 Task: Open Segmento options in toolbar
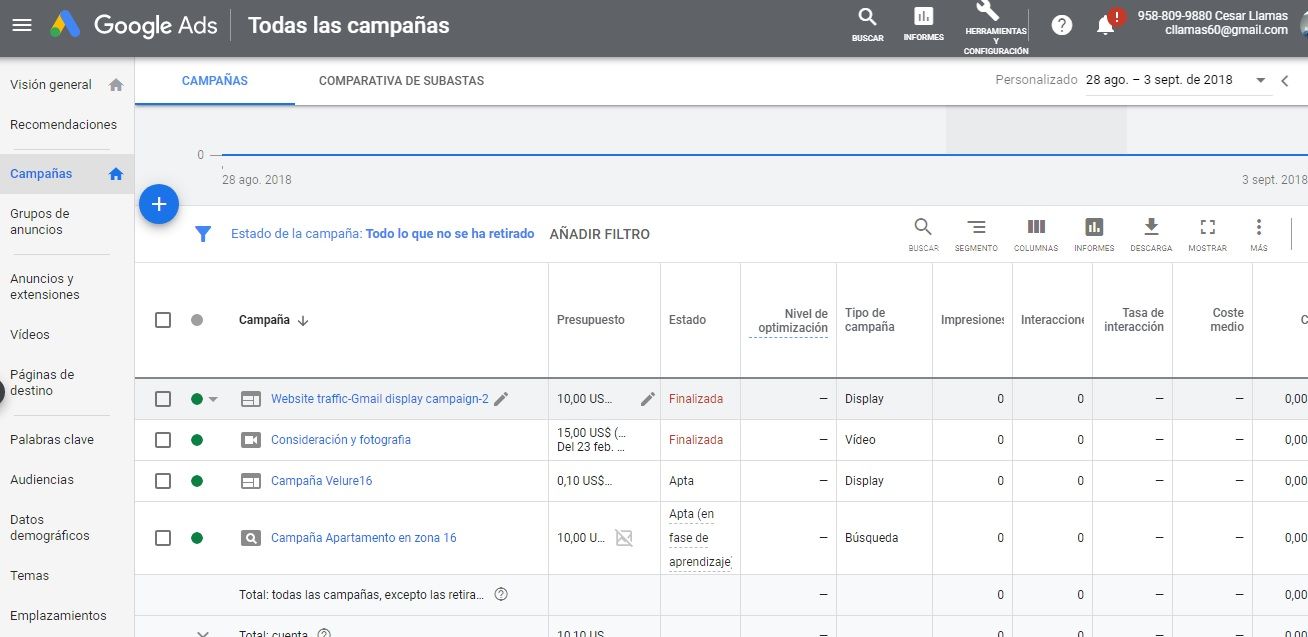coord(976,228)
